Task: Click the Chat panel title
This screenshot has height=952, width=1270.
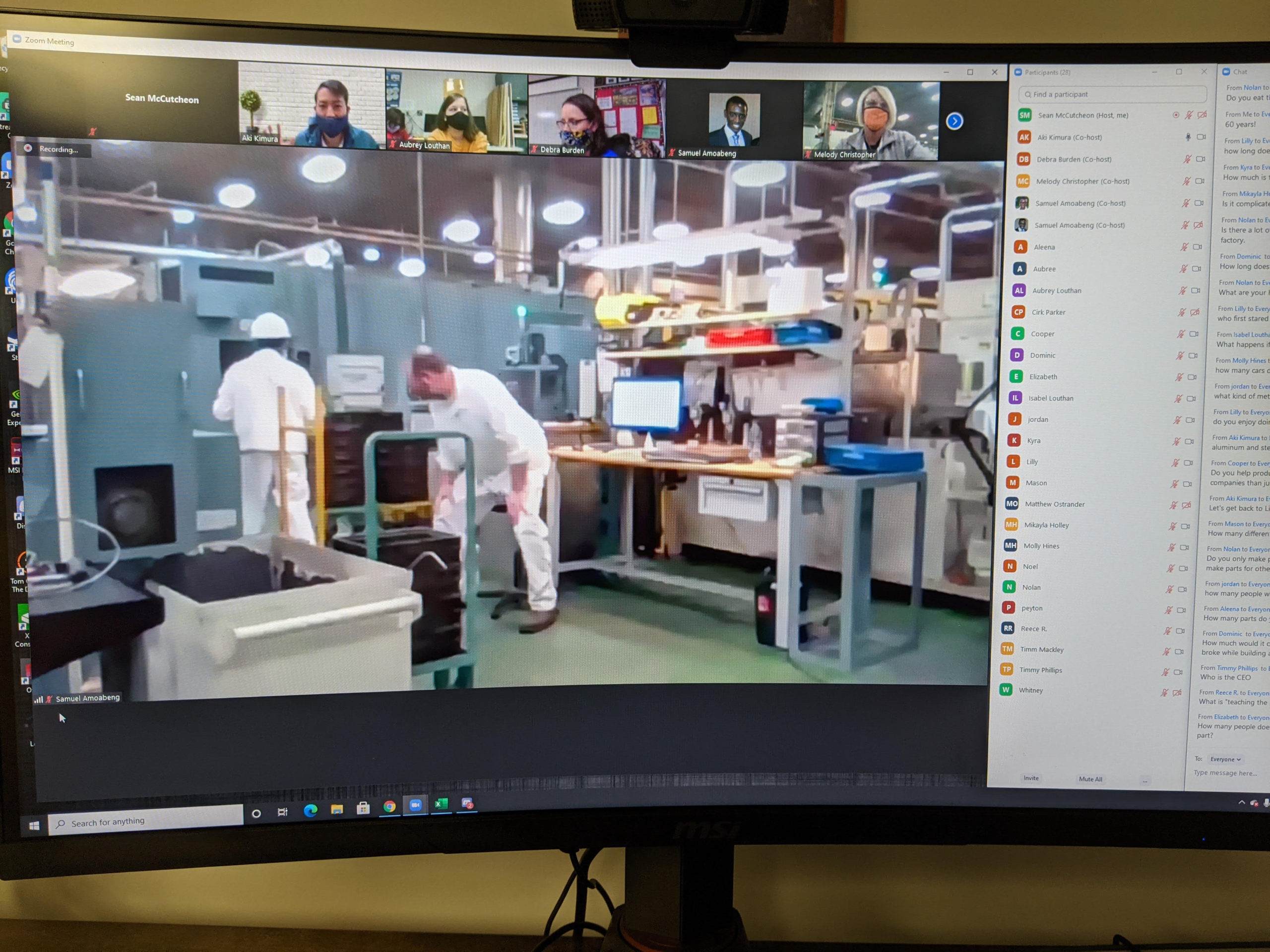Action: (1240, 72)
